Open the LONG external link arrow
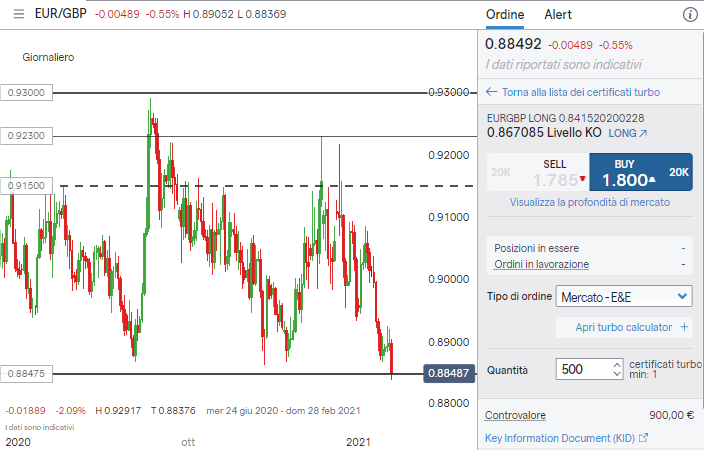 click(643, 132)
